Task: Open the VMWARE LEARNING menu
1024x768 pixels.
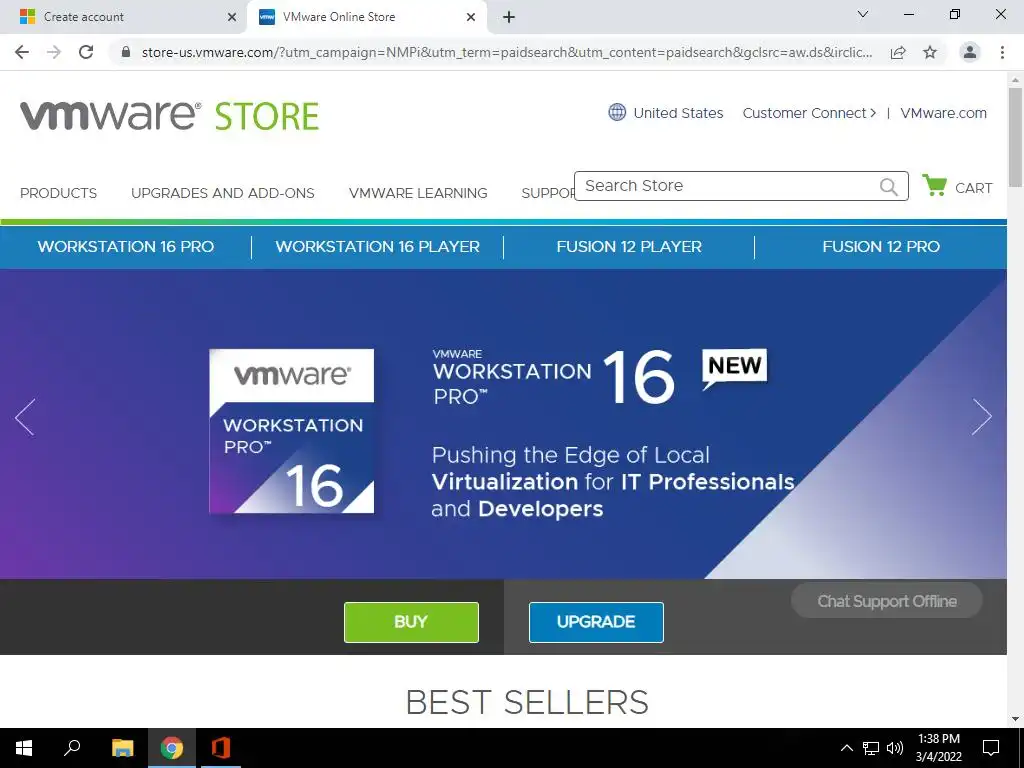Action: pyautogui.click(x=418, y=193)
